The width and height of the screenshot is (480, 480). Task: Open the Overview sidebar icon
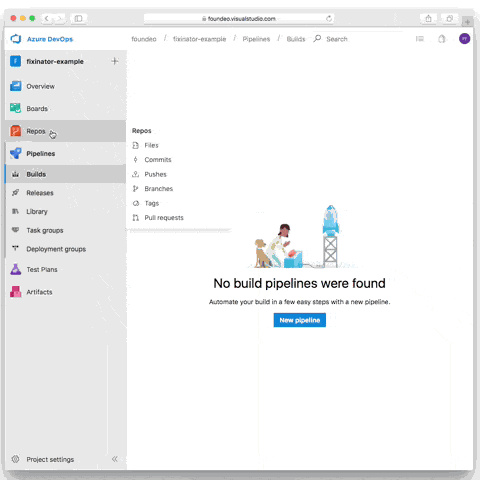pos(15,86)
